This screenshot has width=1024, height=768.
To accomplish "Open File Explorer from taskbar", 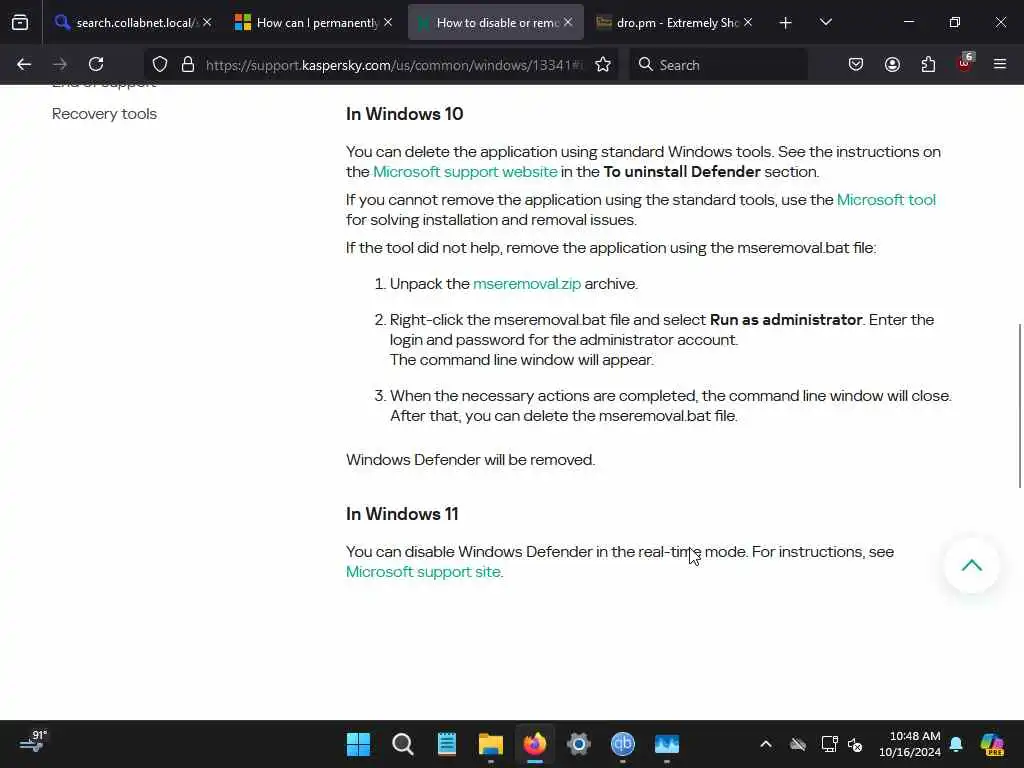I will tap(490, 744).
